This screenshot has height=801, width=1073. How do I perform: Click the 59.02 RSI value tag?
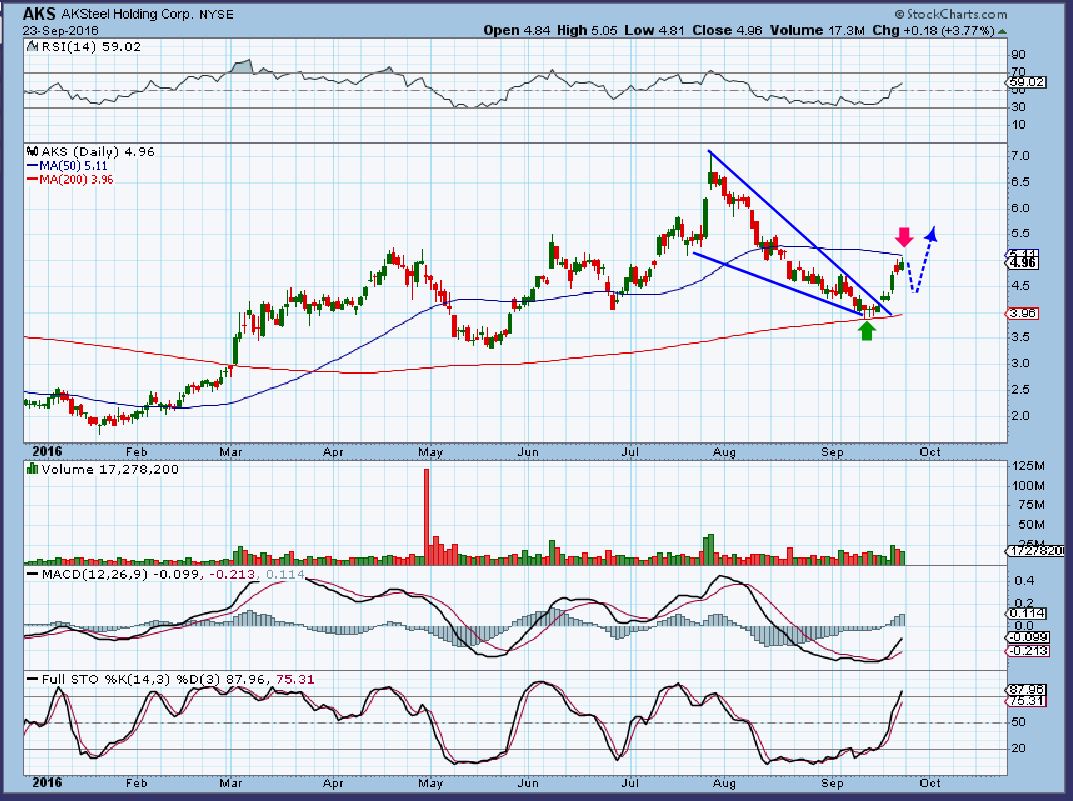[1026, 82]
